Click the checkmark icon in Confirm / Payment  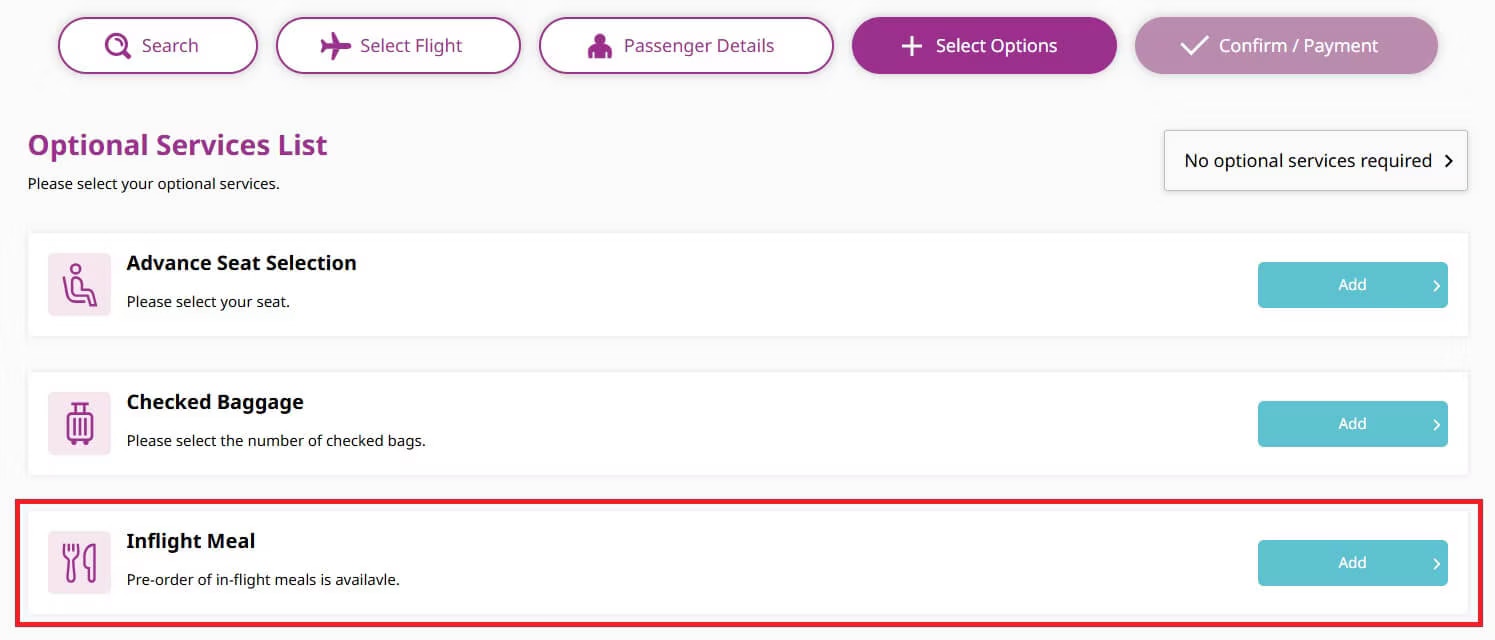click(x=1194, y=46)
